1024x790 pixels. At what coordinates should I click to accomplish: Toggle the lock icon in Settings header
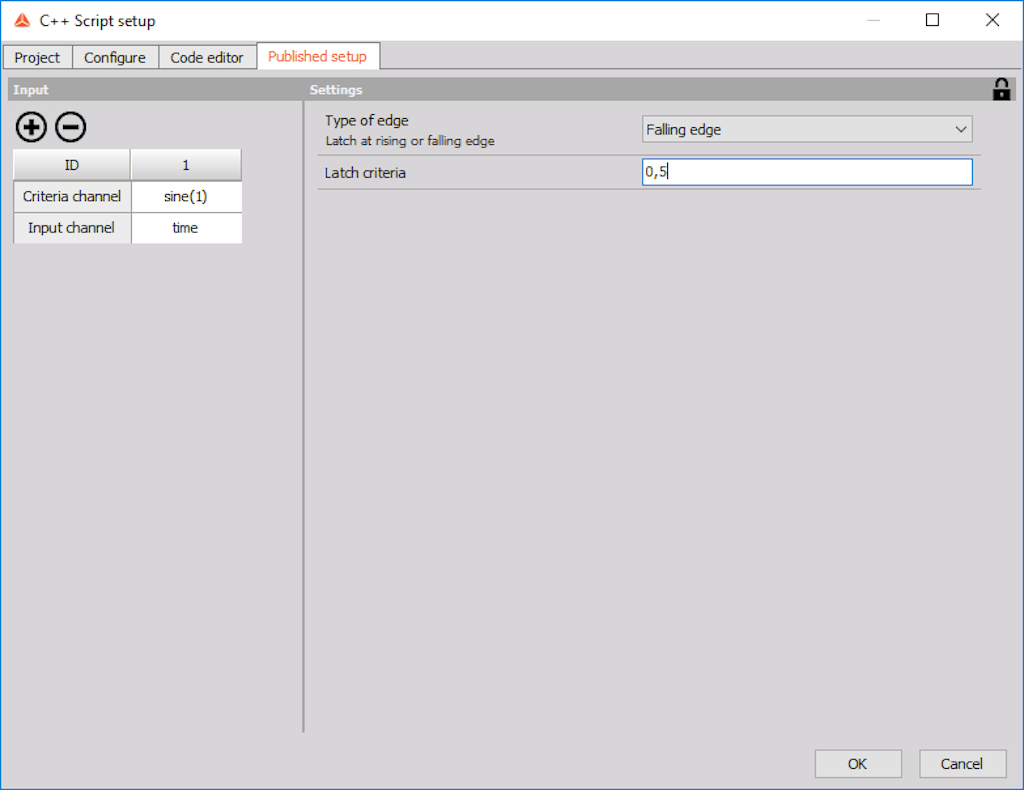coord(1001,89)
